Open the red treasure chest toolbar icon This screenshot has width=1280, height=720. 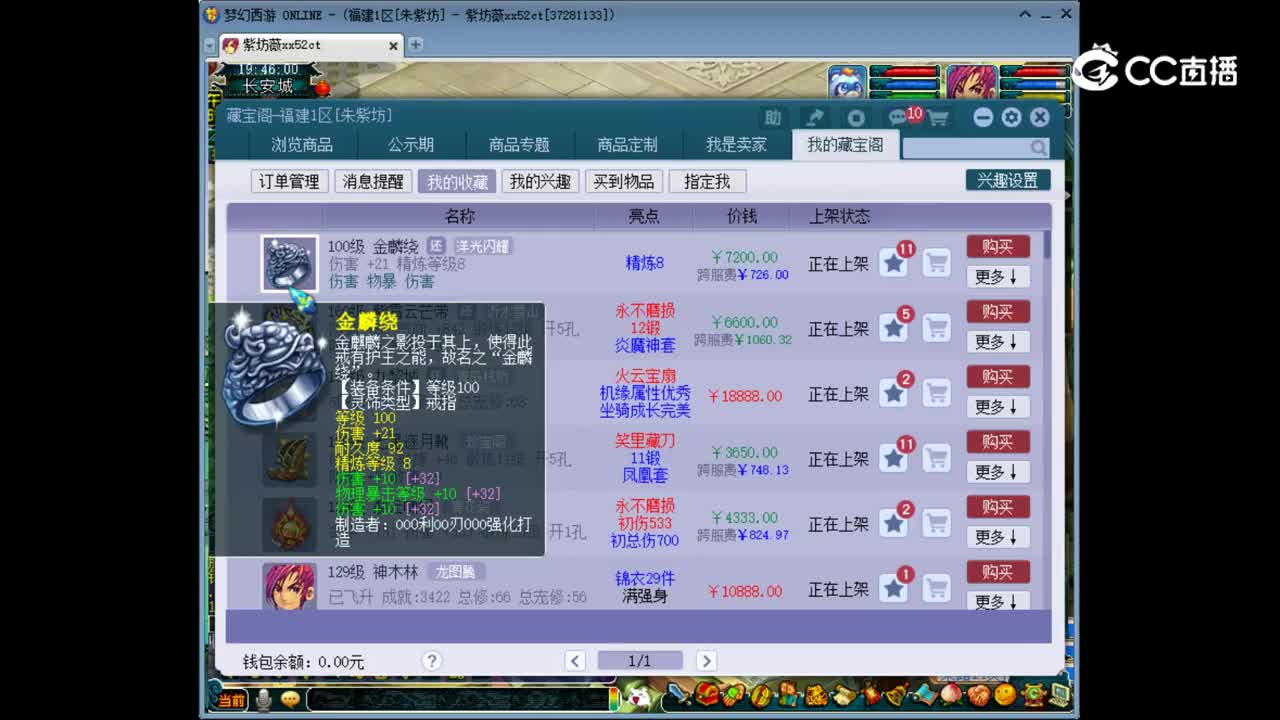click(708, 694)
